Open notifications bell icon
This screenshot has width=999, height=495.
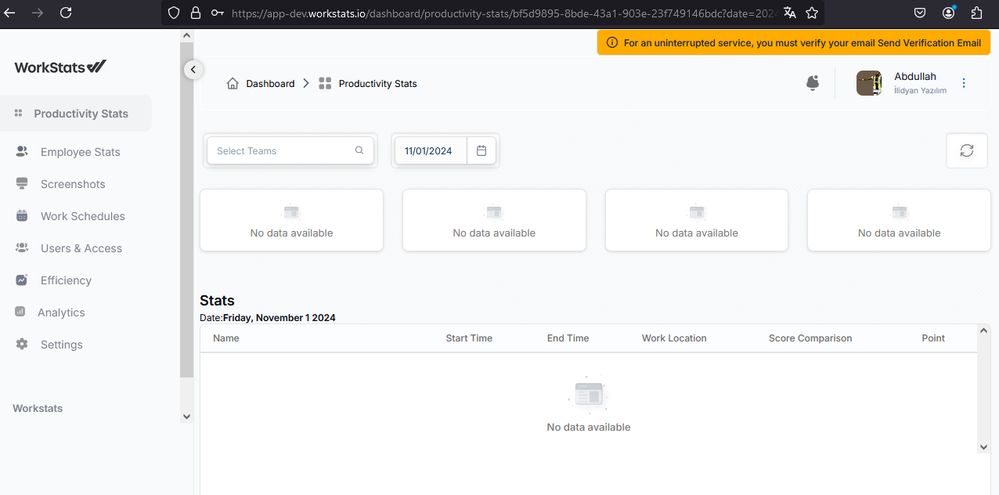(812, 83)
